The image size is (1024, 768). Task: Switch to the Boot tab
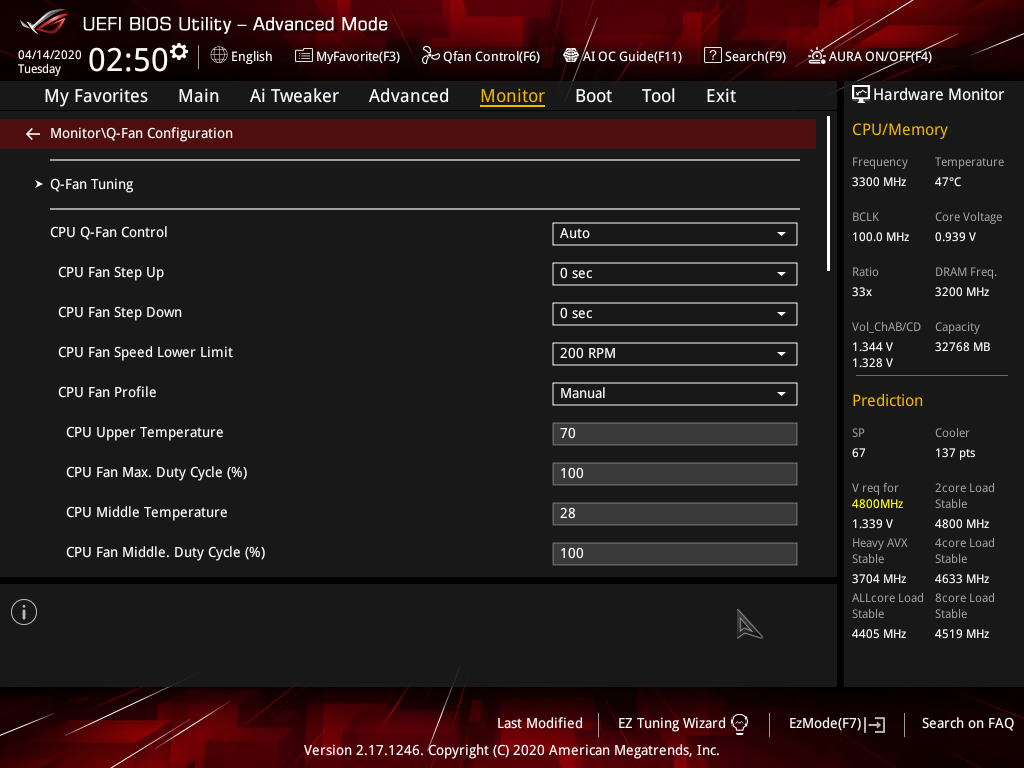coord(594,96)
